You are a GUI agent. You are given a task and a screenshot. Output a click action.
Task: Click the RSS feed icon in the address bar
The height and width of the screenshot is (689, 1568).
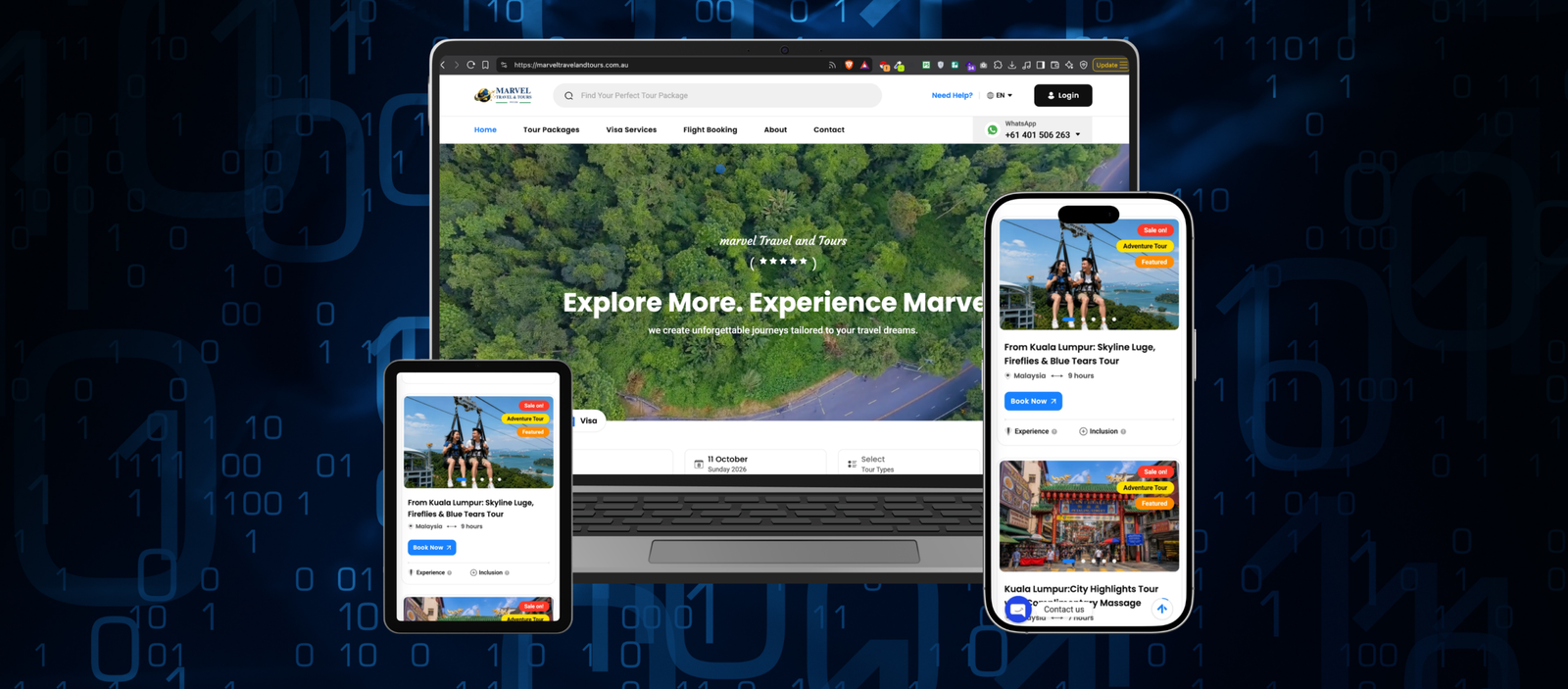click(832, 65)
